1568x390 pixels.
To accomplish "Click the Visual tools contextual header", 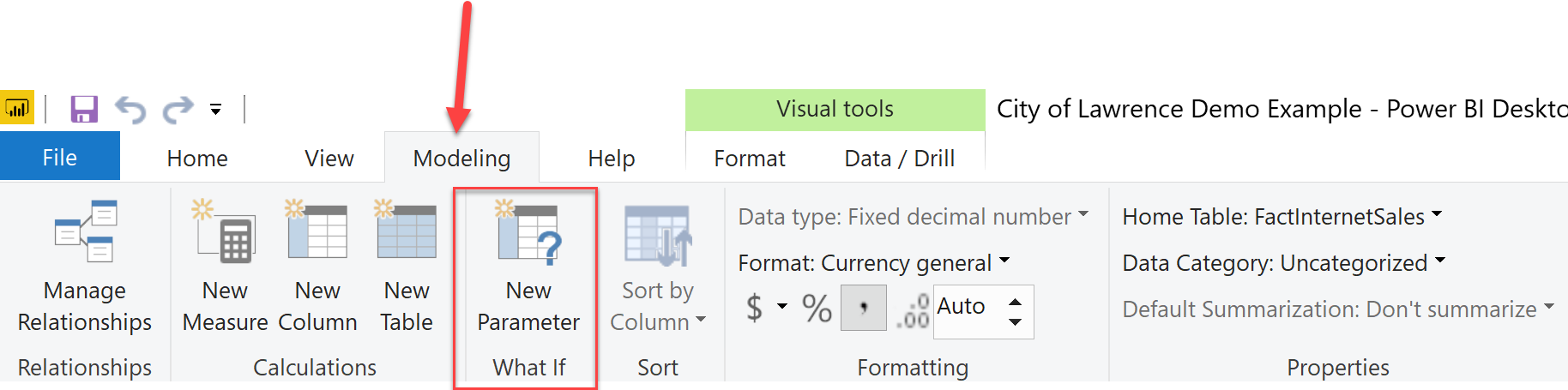I will 835,109.
